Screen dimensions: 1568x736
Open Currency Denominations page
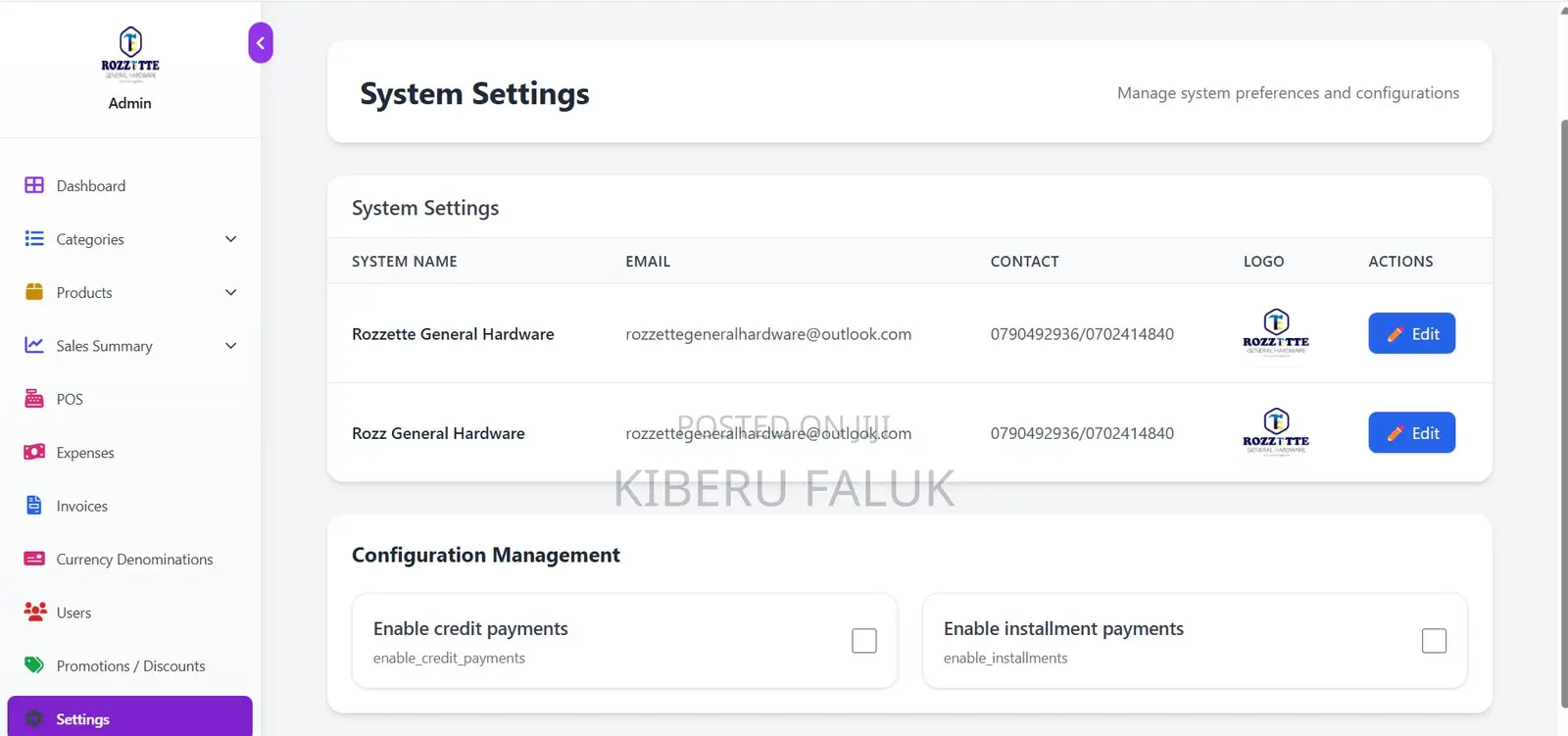(130, 559)
